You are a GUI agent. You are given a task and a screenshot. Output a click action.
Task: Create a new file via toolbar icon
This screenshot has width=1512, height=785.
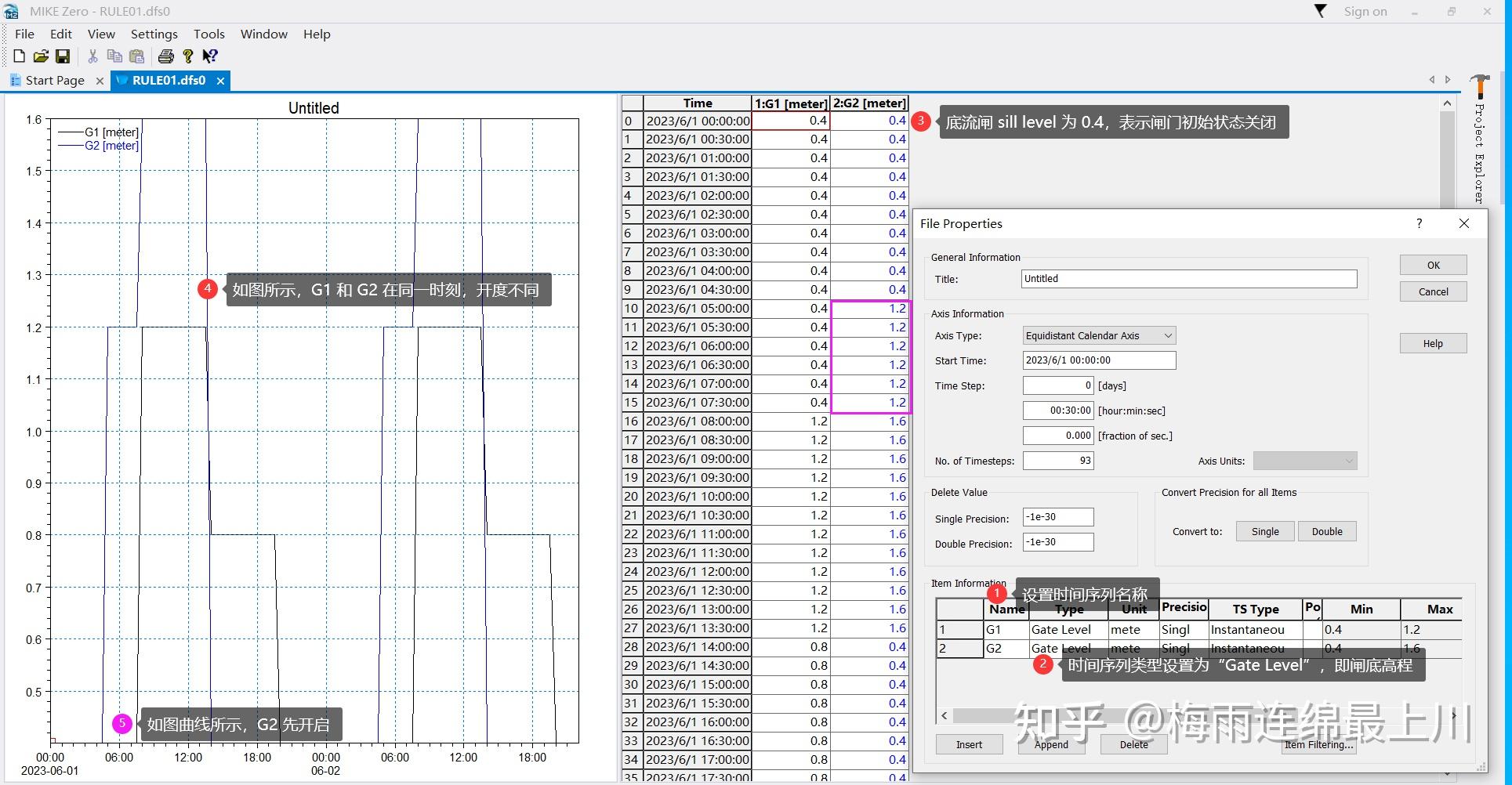click(x=20, y=56)
